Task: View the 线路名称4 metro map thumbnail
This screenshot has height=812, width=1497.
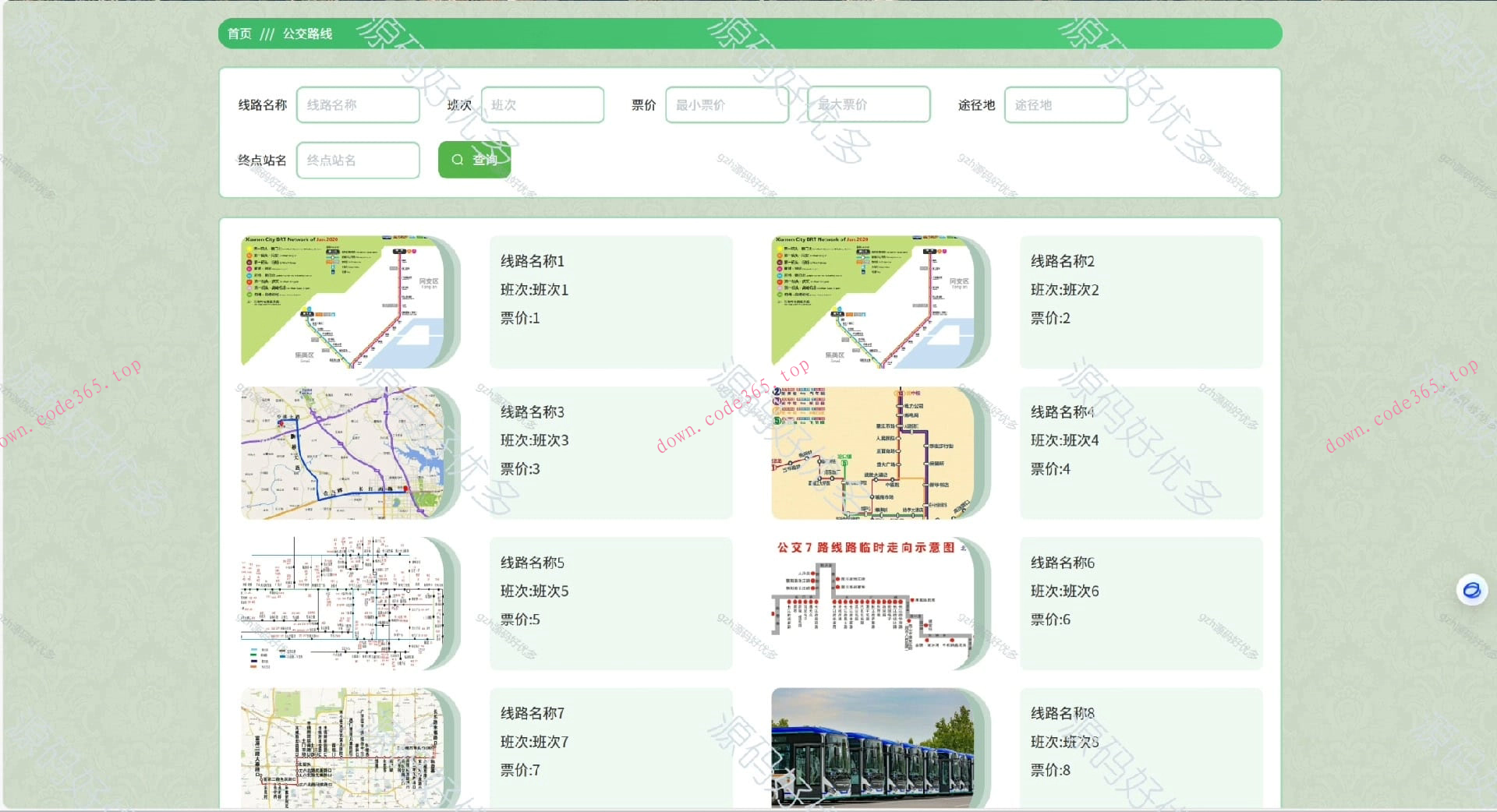Action: tap(873, 453)
